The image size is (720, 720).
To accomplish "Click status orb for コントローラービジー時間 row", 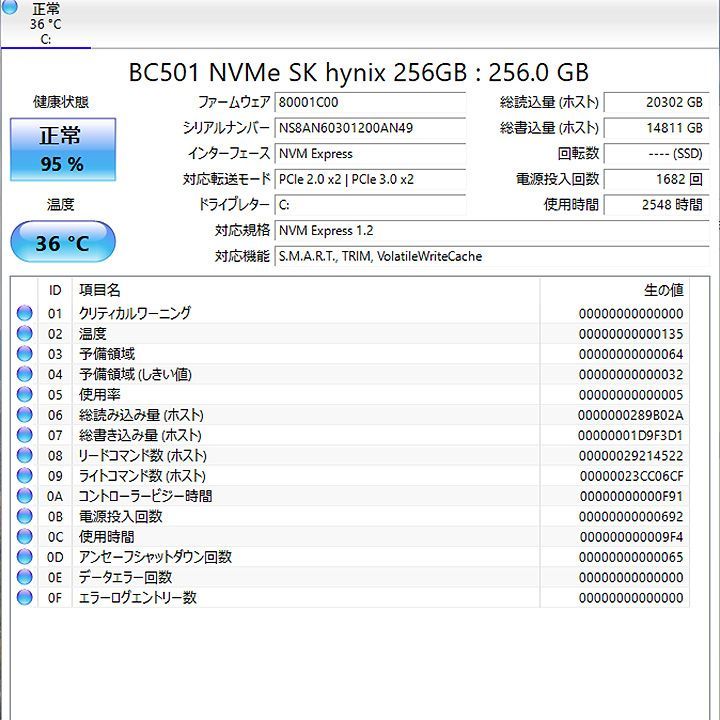I will (x=24, y=496).
